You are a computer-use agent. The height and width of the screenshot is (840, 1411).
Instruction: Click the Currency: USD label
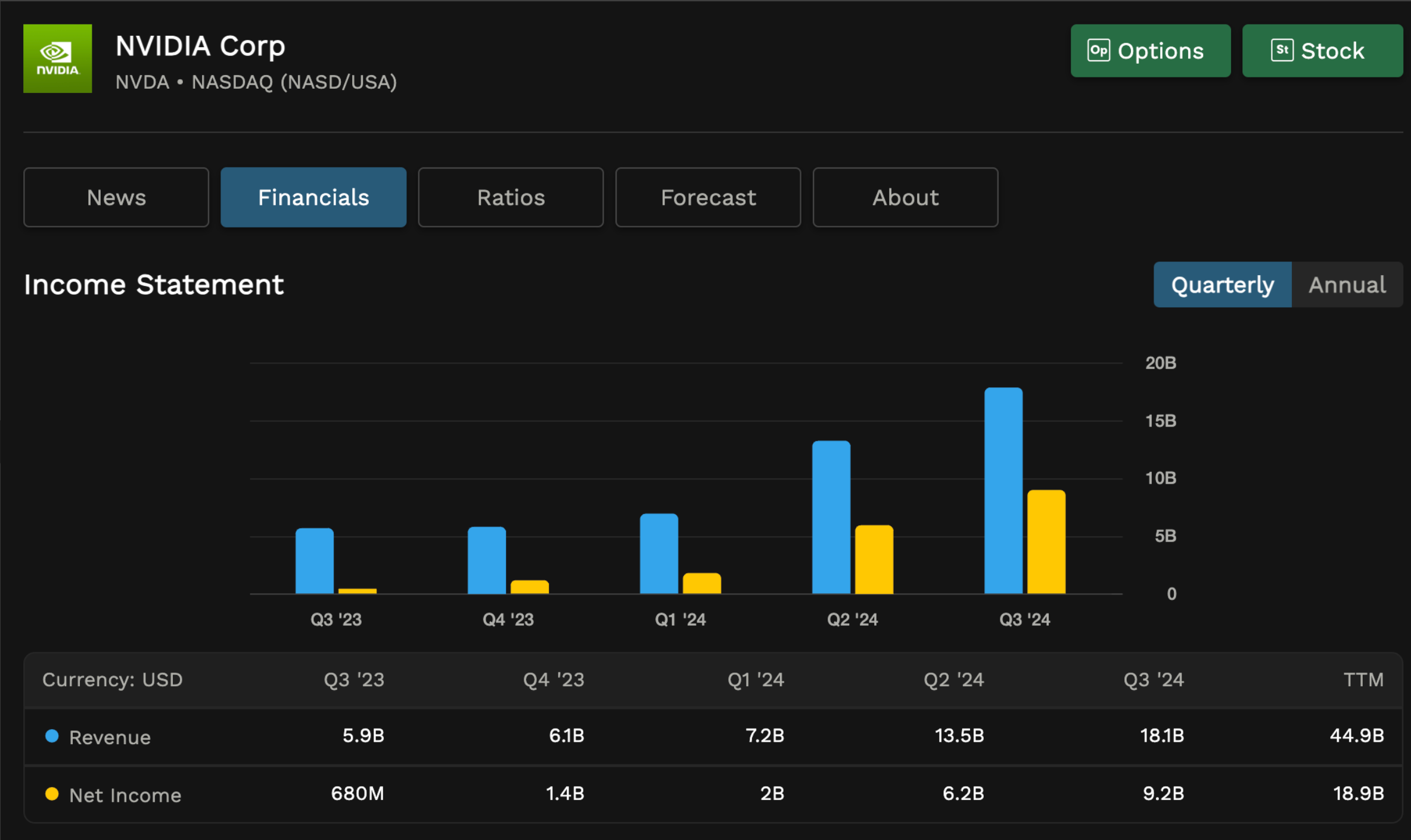pyautogui.click(x=113, y=680)
